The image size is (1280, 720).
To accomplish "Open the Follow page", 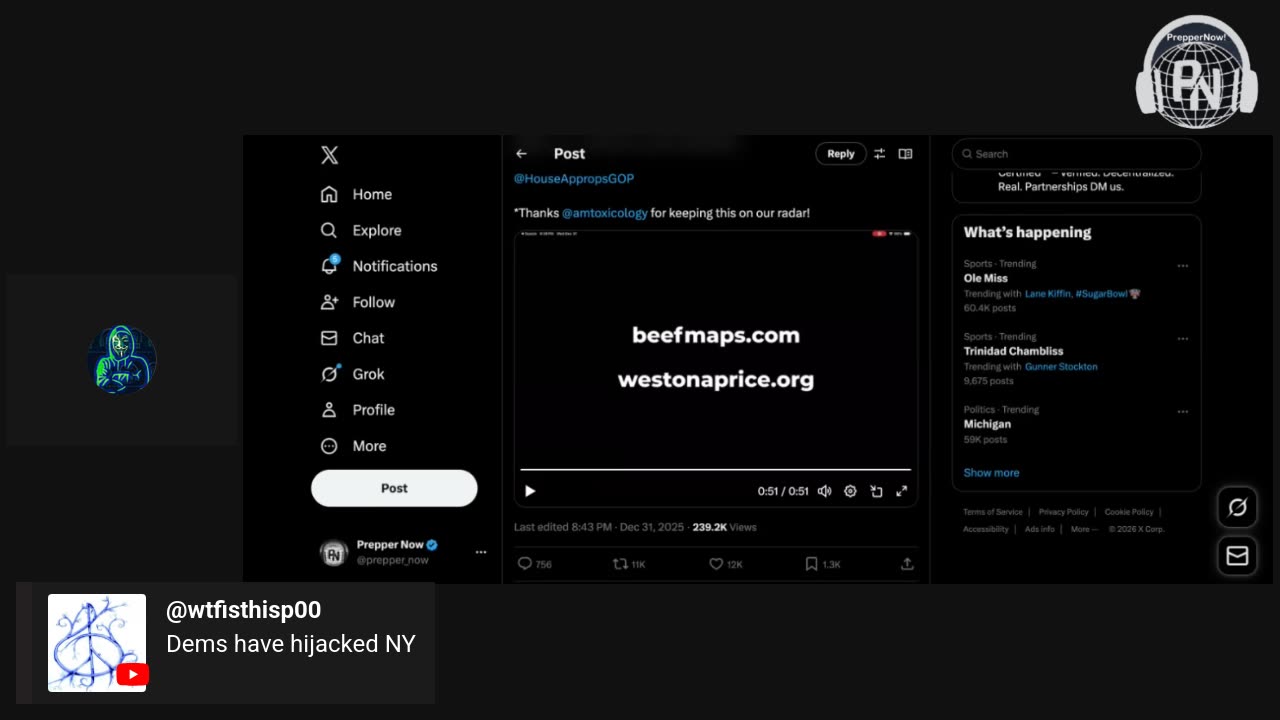I will pos(358,302).
